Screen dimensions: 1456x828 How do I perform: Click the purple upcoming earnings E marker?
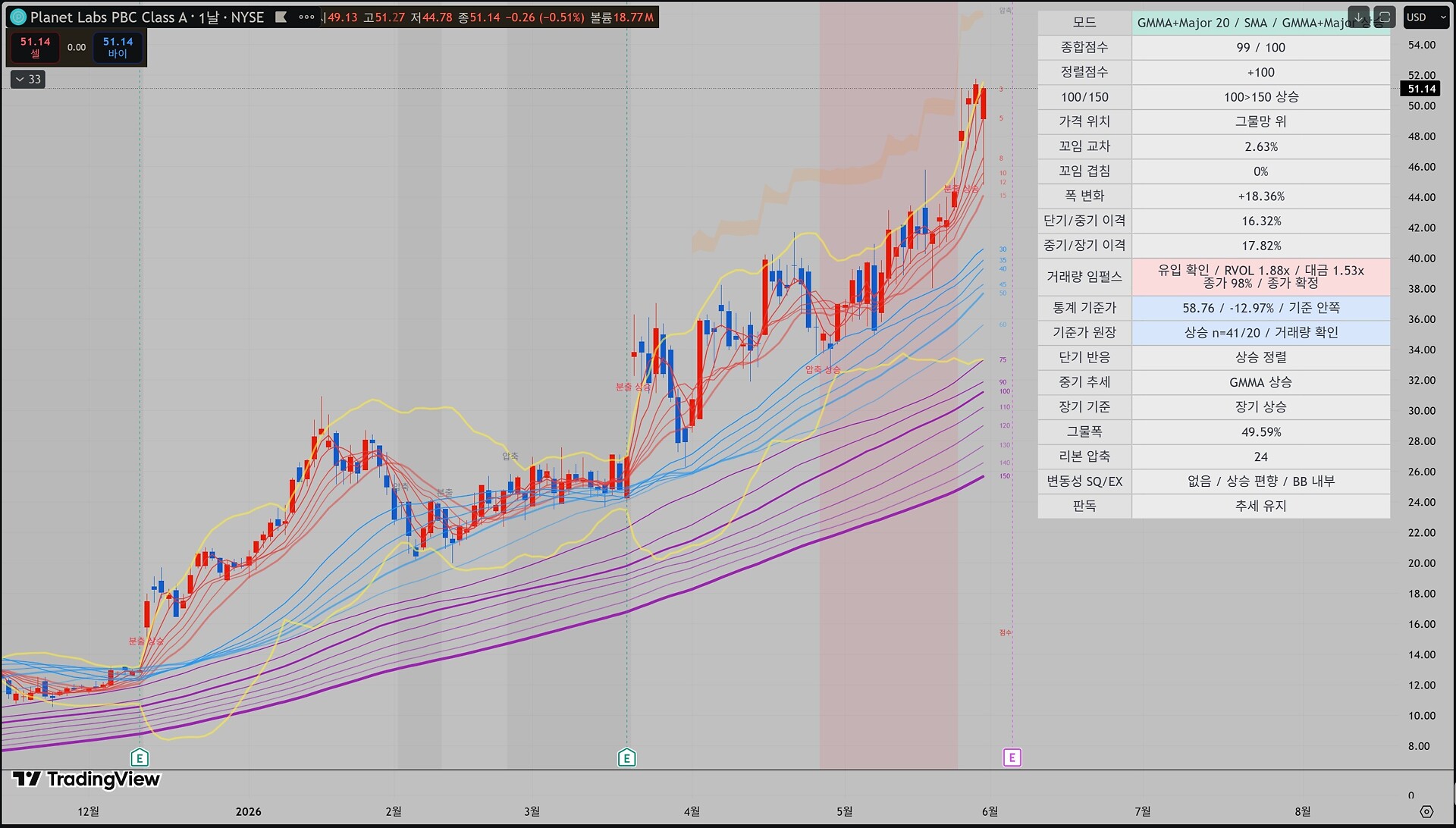(1012, 757)
